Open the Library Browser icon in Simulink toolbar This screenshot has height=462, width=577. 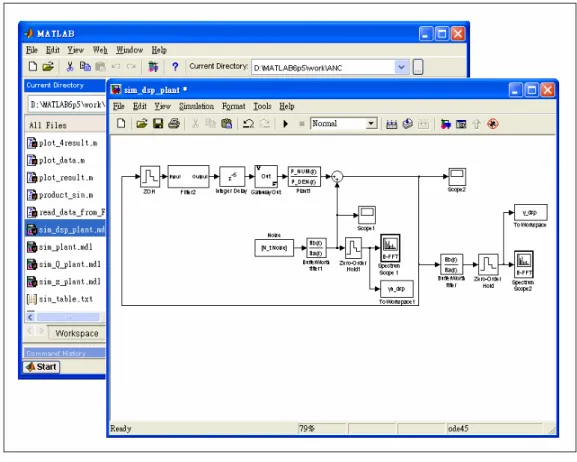446,124
